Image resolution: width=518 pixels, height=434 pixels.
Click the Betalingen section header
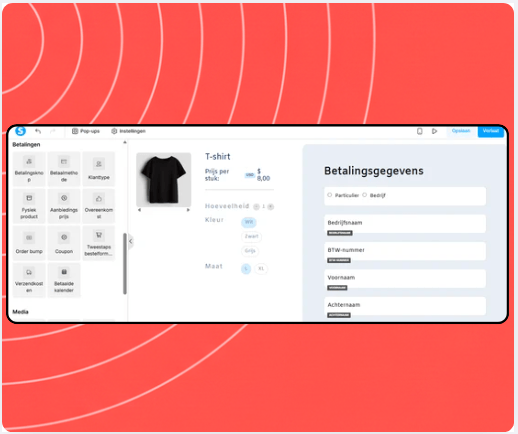point(26,145)
